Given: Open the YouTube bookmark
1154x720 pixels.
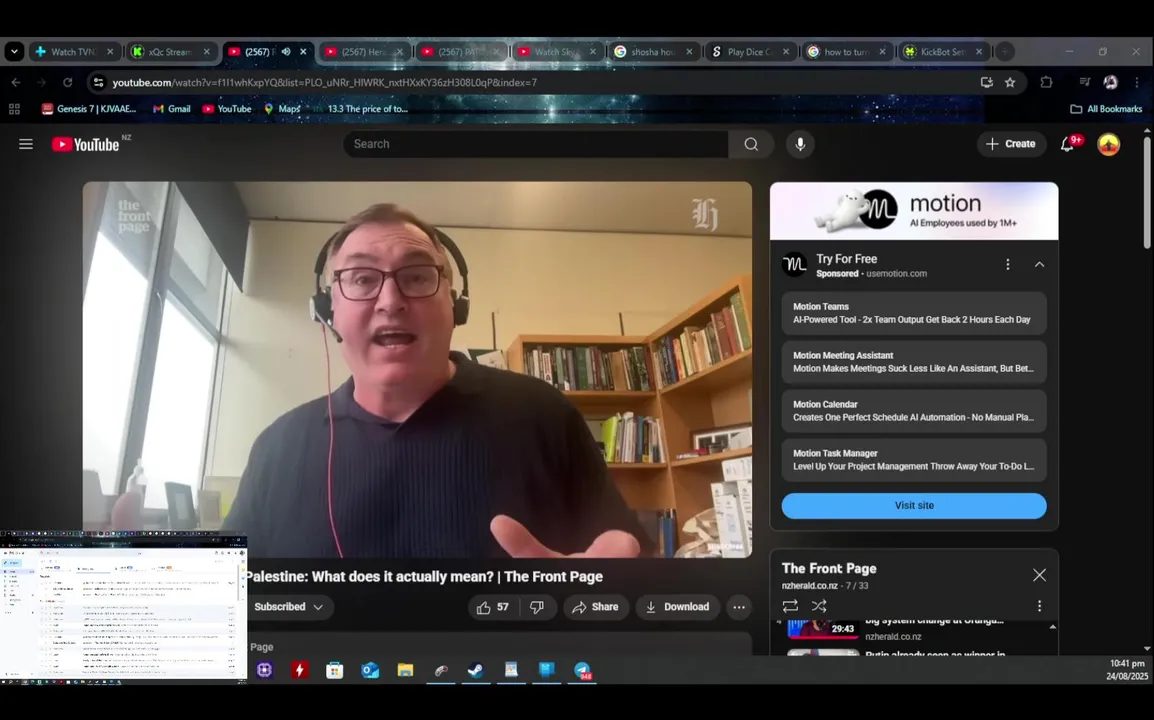Looking at the screenshot, I should point(227,109).
